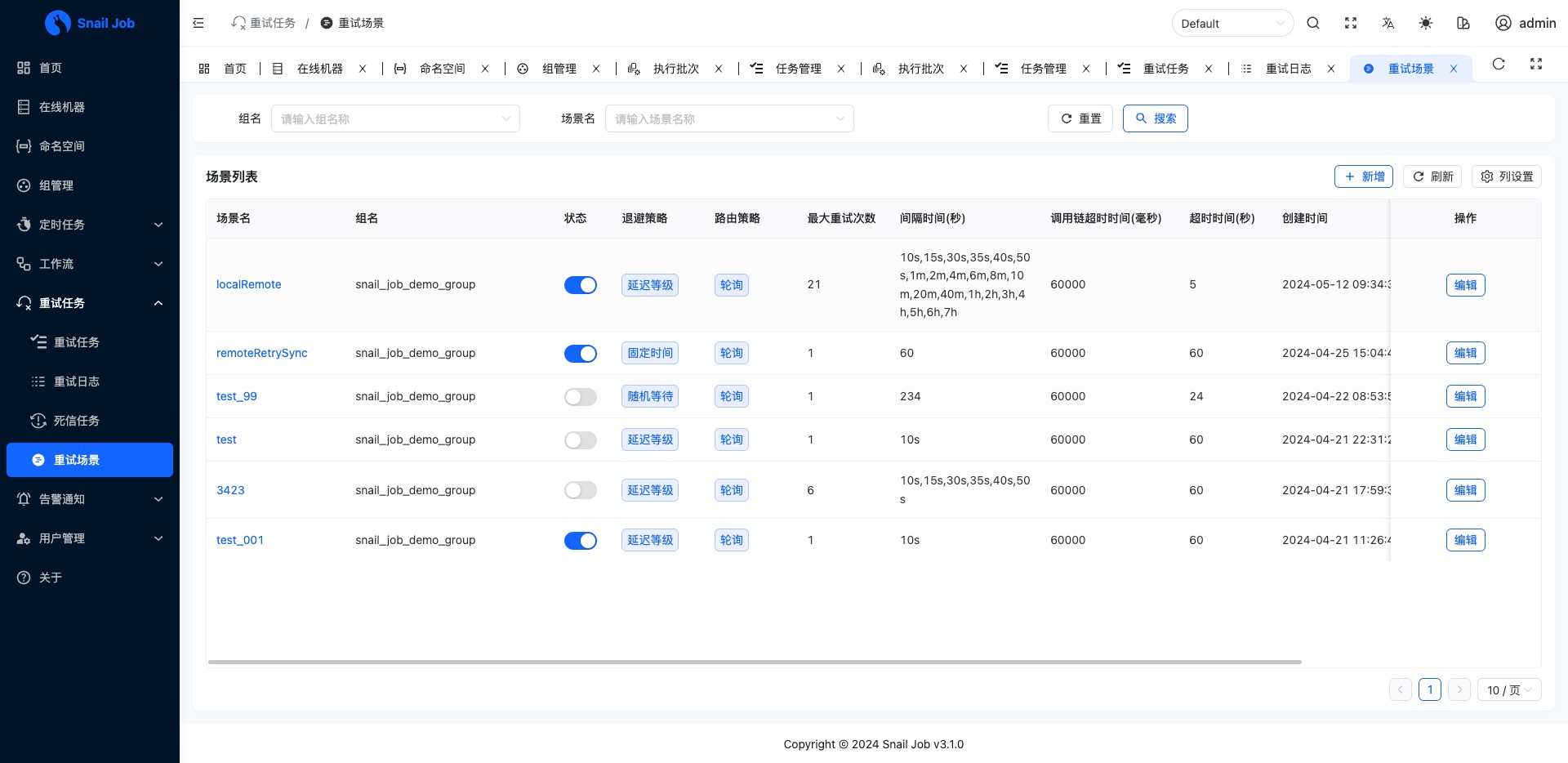Viewport: 1568px width, 763px height.
Task: Focus the 场景名 scene name input
Action: pos(729,118)
